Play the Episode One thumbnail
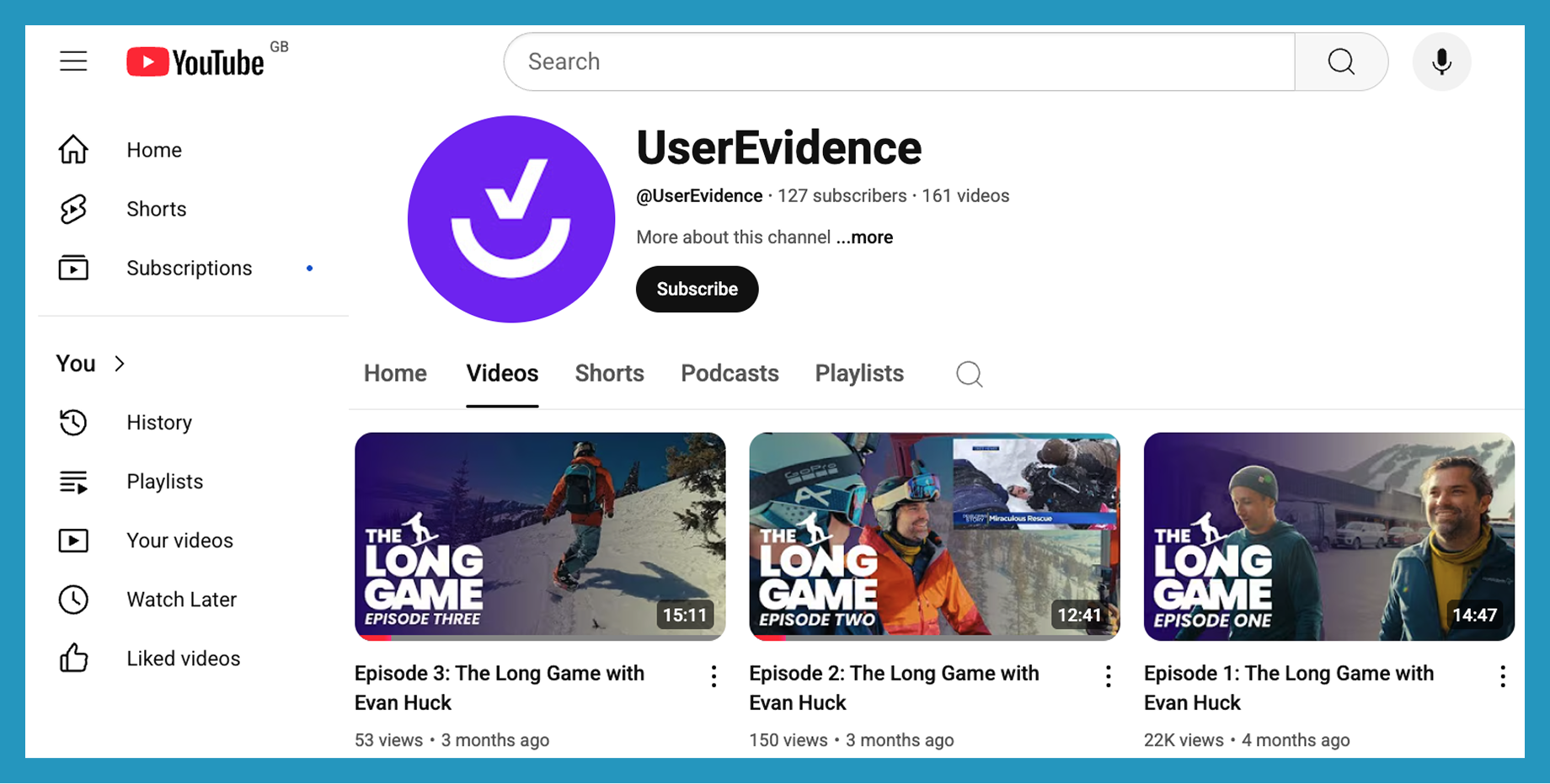Viewport: 1550px width, 784px height. 1329,536
